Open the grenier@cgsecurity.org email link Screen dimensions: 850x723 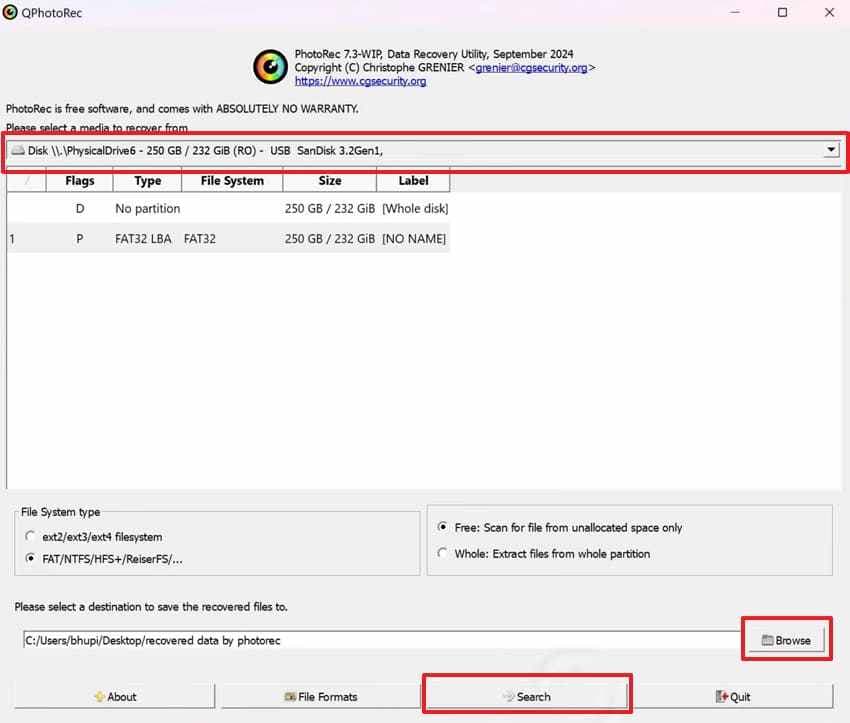pos(531,68)
